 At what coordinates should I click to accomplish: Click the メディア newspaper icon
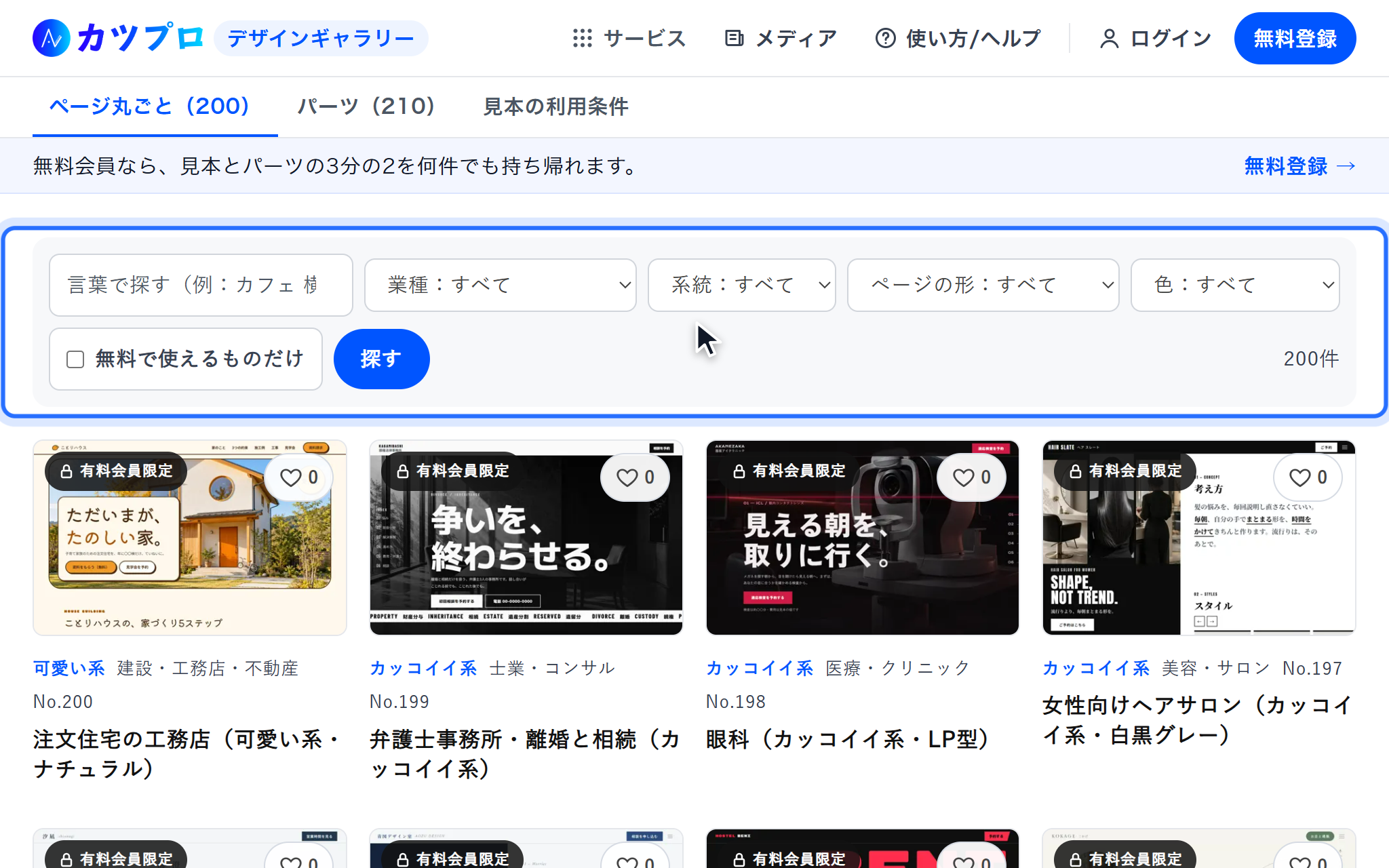[x=734, y=38]
